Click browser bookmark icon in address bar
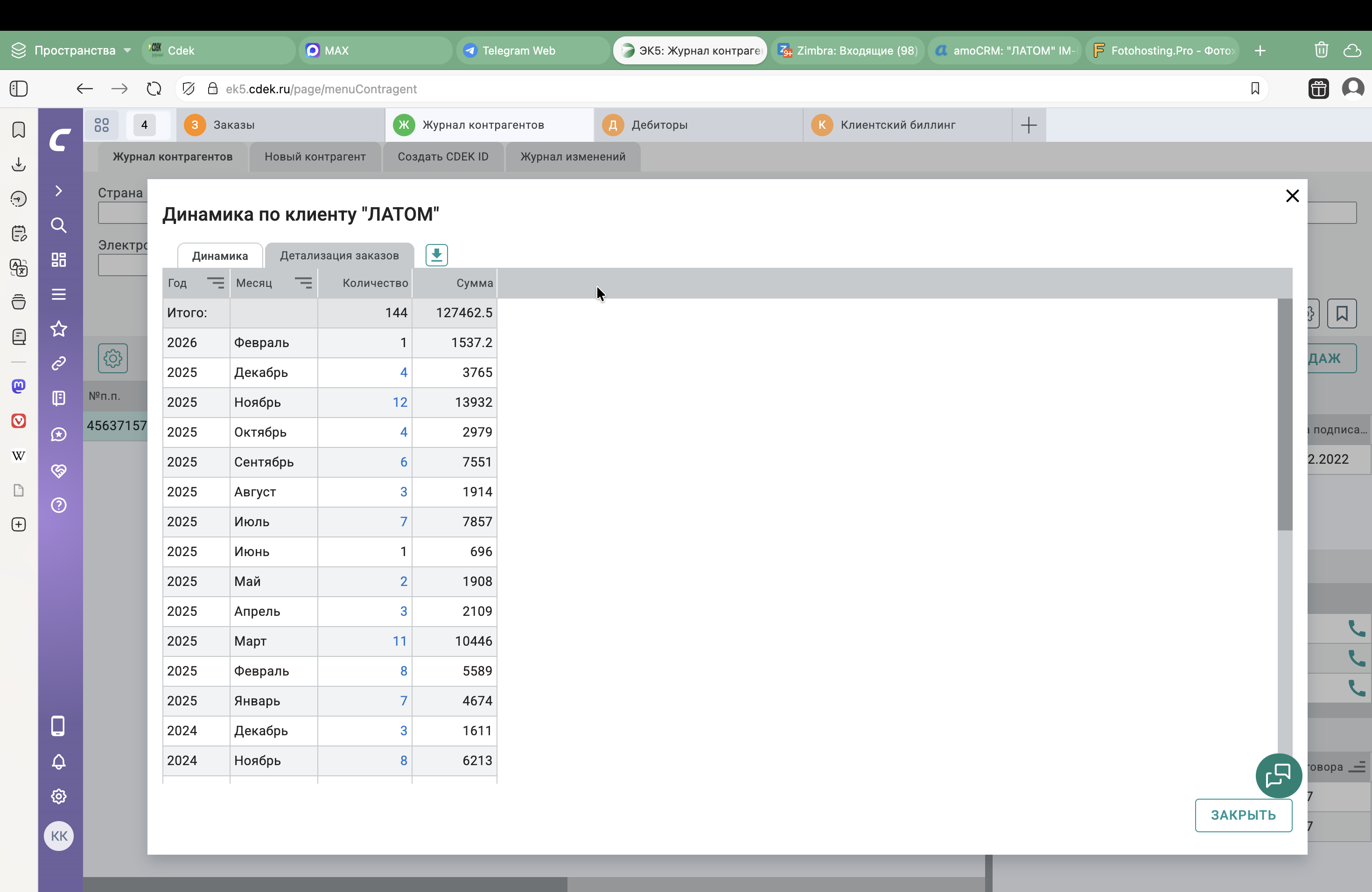 (1255, 89)
